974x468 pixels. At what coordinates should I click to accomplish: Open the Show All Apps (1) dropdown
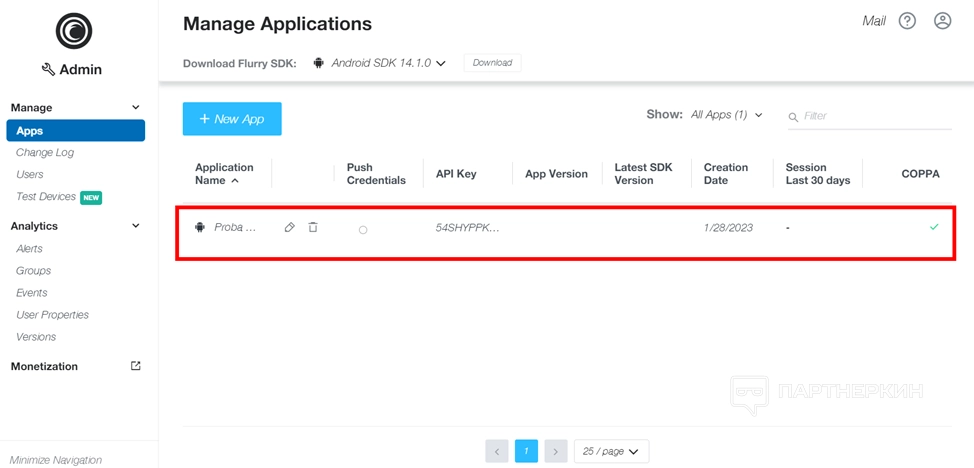click(x=726, y=115)
